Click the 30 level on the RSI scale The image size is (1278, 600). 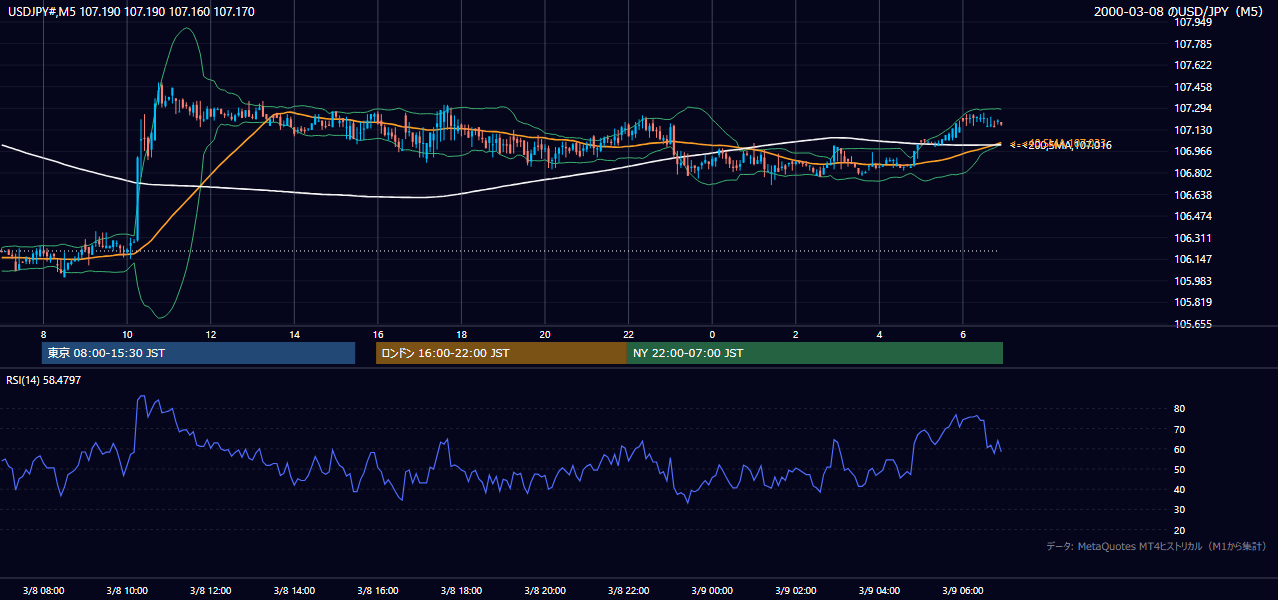coord(1180,510)
